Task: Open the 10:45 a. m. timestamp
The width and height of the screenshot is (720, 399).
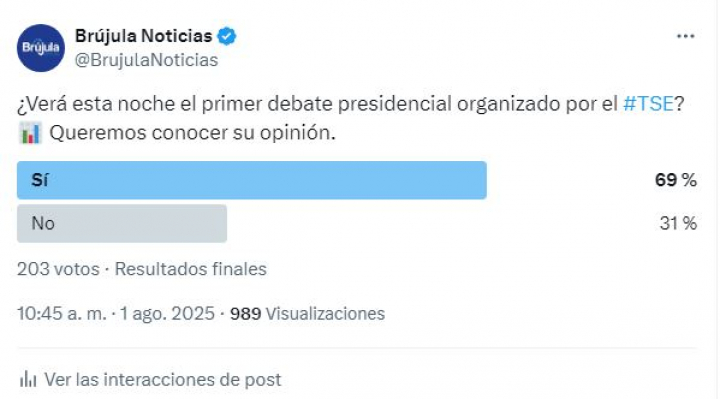Action: [x=62, y=314]
